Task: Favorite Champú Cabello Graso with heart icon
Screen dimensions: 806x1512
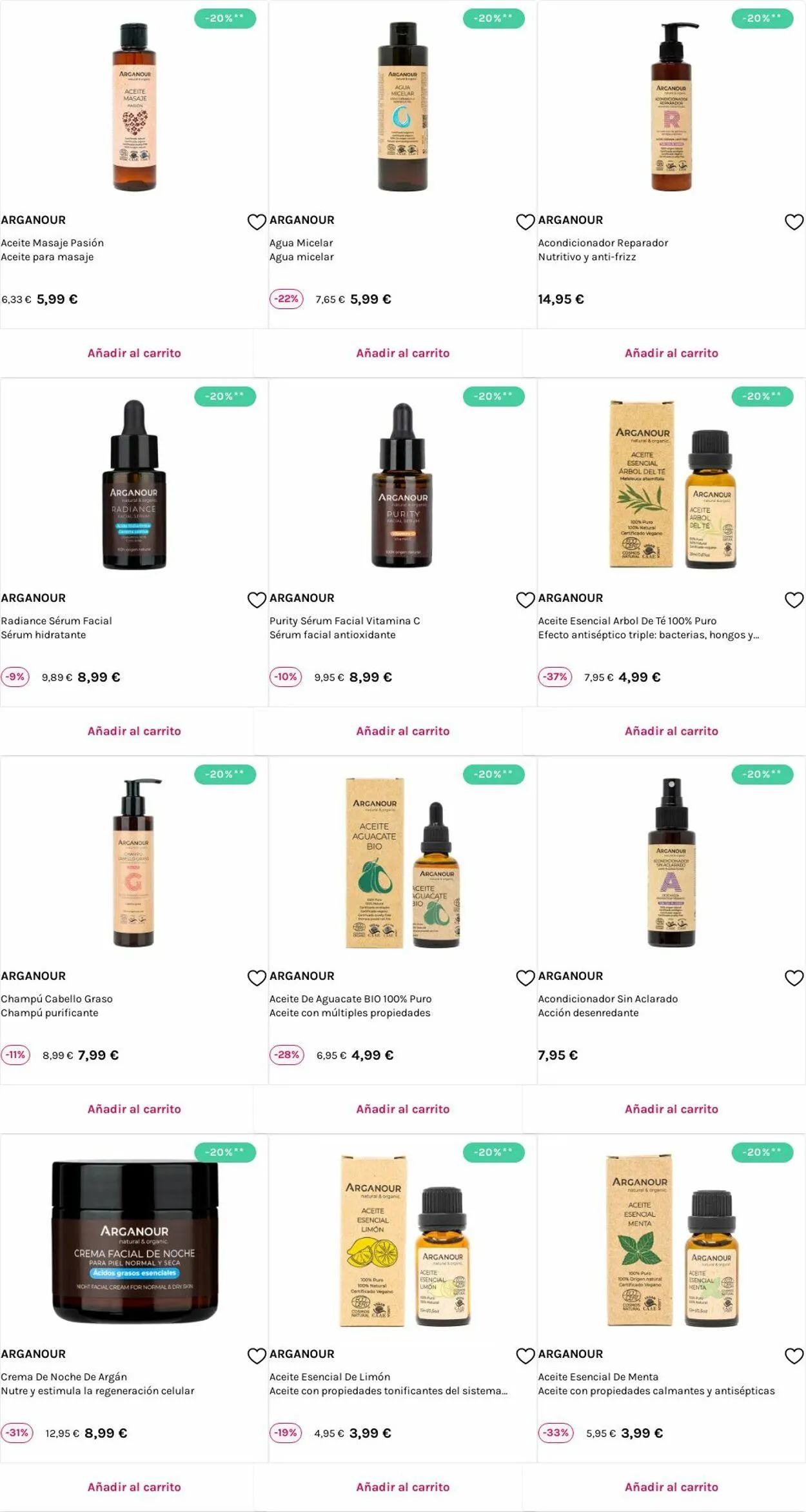Action: click(257, 978)
